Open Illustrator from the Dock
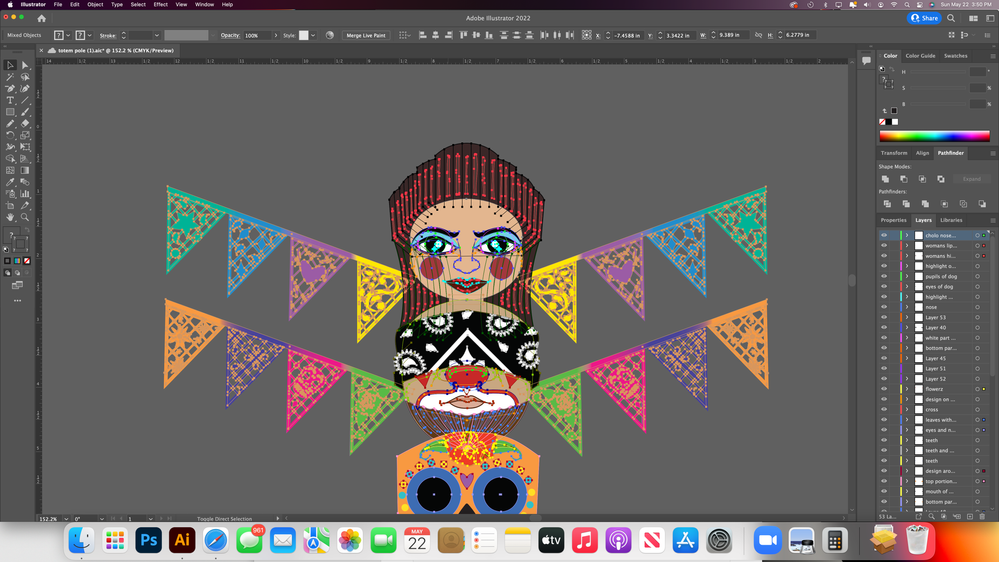999x562 pixels. [182, 540]
